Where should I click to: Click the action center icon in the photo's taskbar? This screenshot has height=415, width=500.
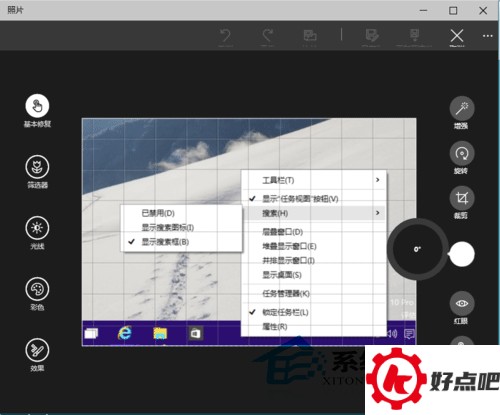(409, 334)
